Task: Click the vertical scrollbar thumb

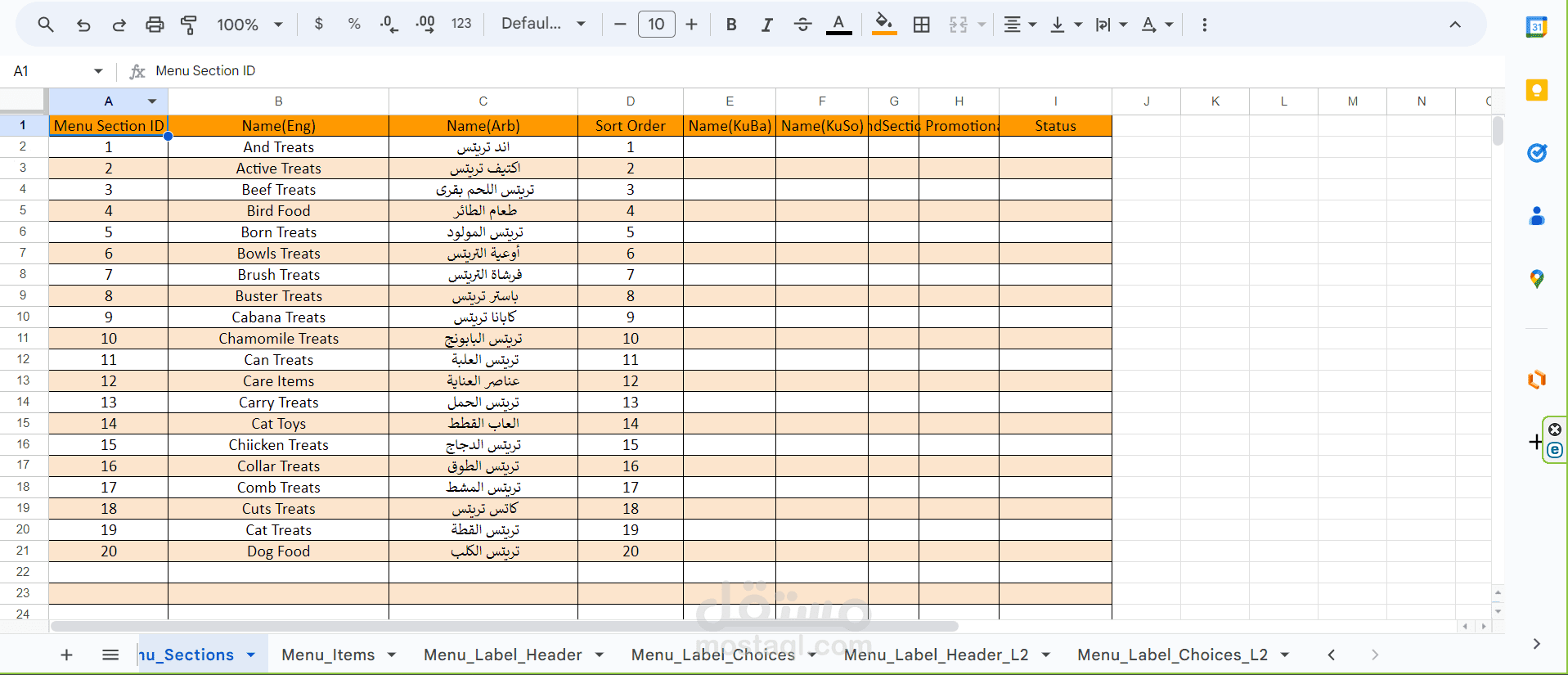Action: click(x=1498, y=131)
